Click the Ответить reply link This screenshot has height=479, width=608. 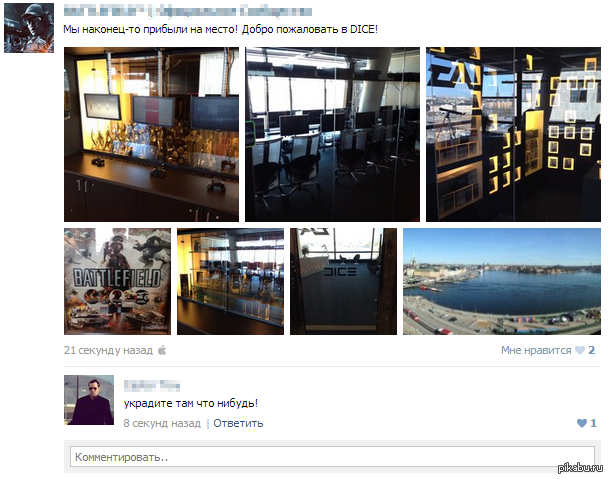point(238,423)
